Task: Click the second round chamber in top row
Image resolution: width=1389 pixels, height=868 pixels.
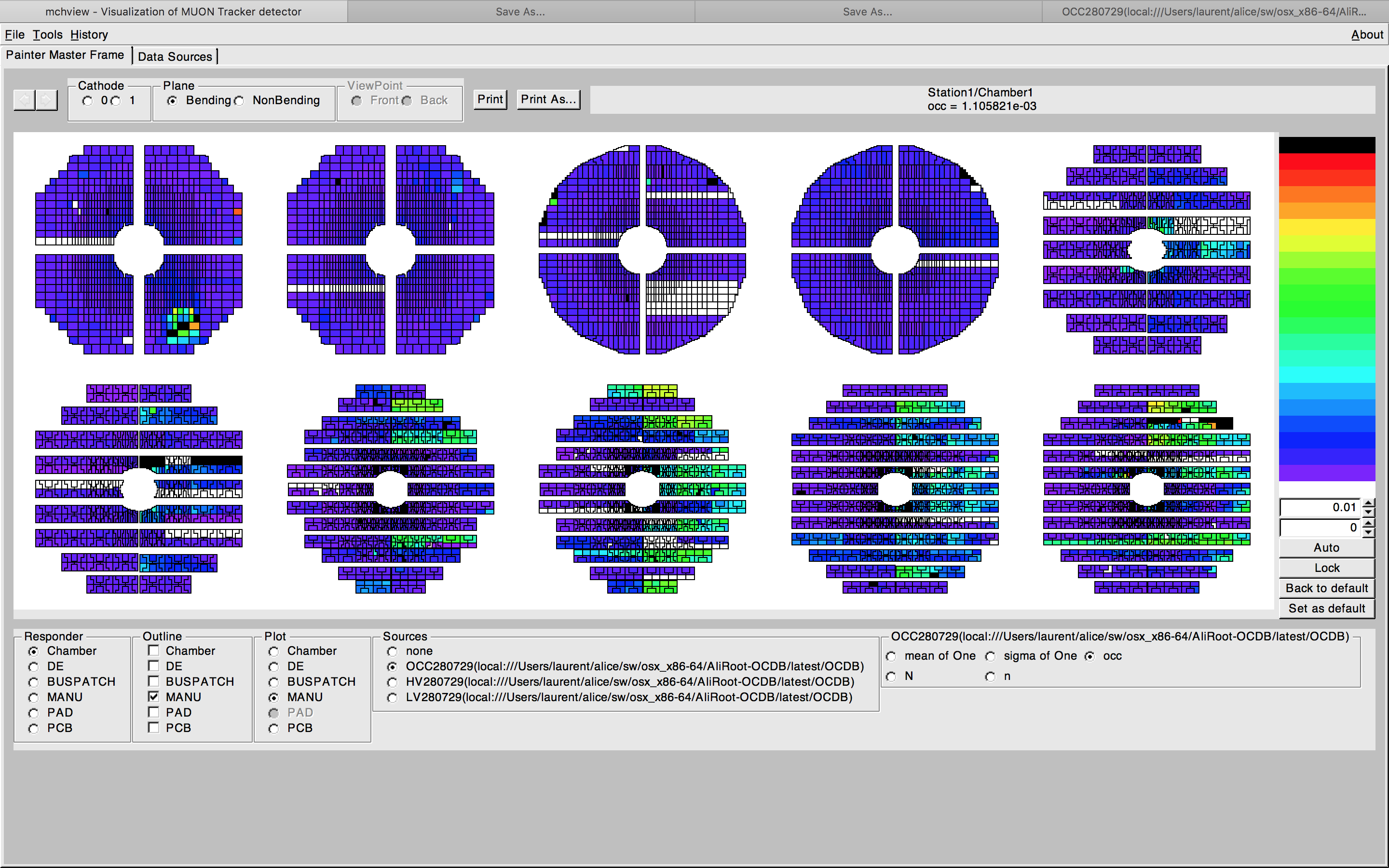Action: (390, 249)
